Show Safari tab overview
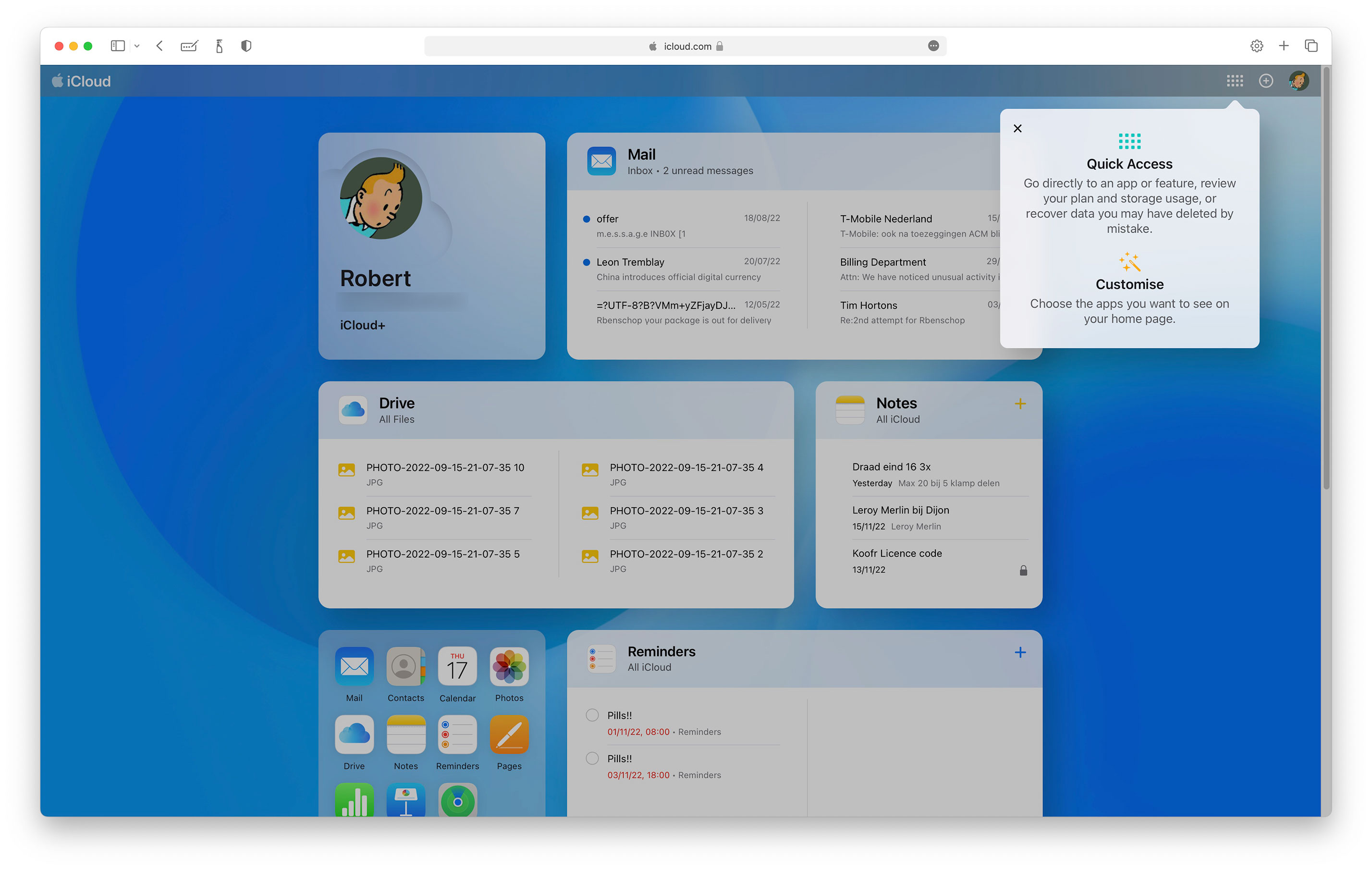Viewport: 1372px width, 870px height. coord(1311,46)
